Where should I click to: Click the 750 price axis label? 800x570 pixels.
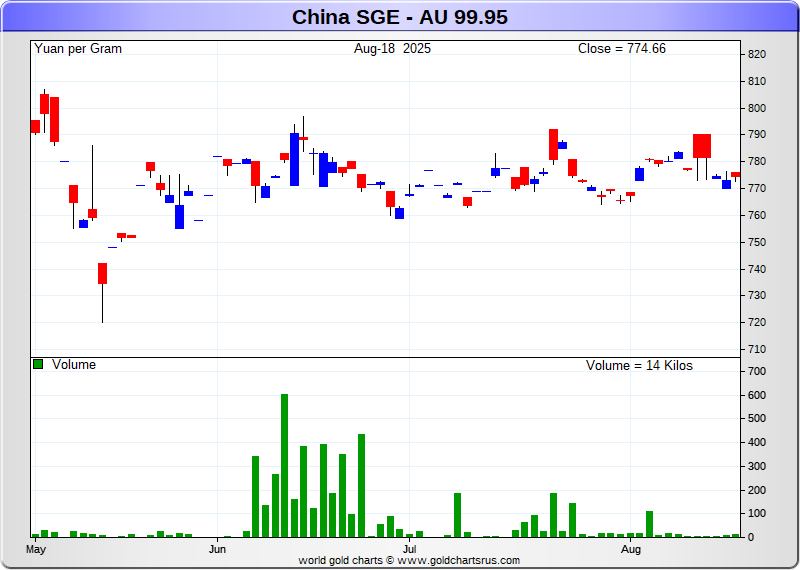click(757, 242)
